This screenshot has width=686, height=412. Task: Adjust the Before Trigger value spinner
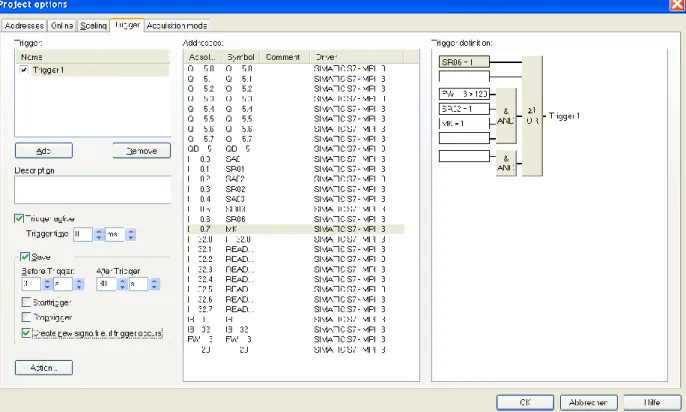coord(47,284)
